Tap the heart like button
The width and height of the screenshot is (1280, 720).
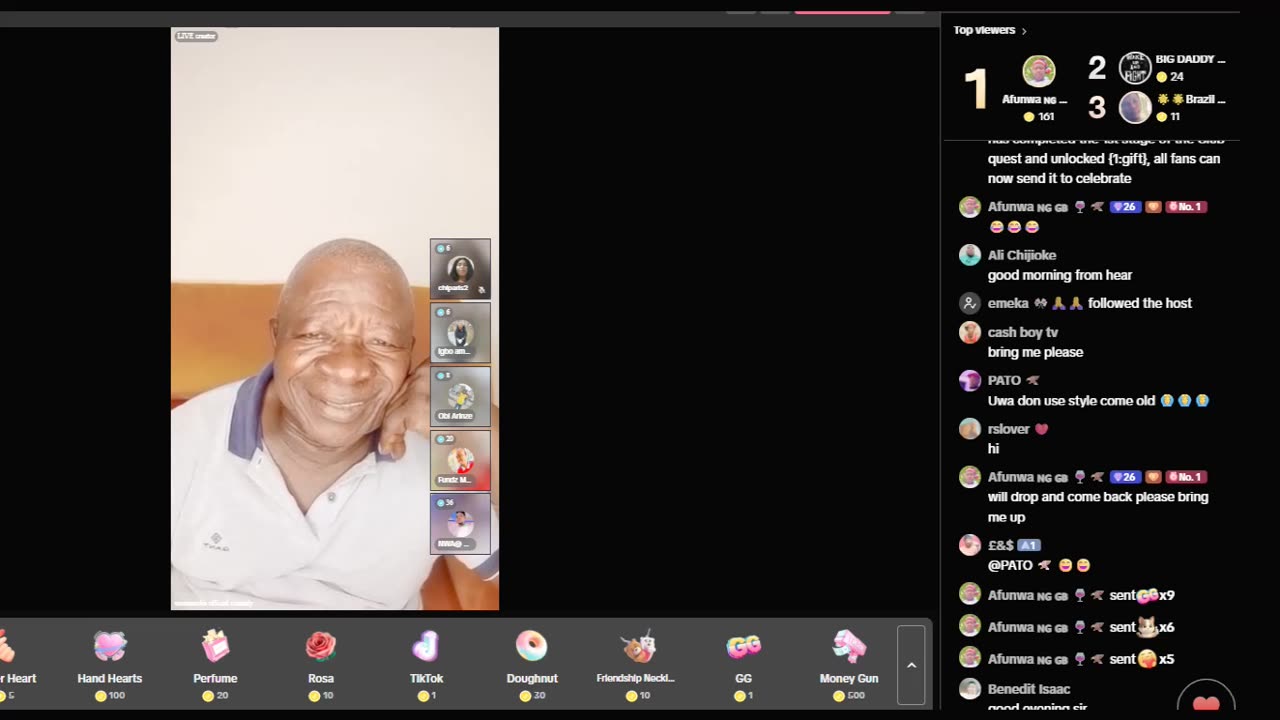pos(1206,702)
